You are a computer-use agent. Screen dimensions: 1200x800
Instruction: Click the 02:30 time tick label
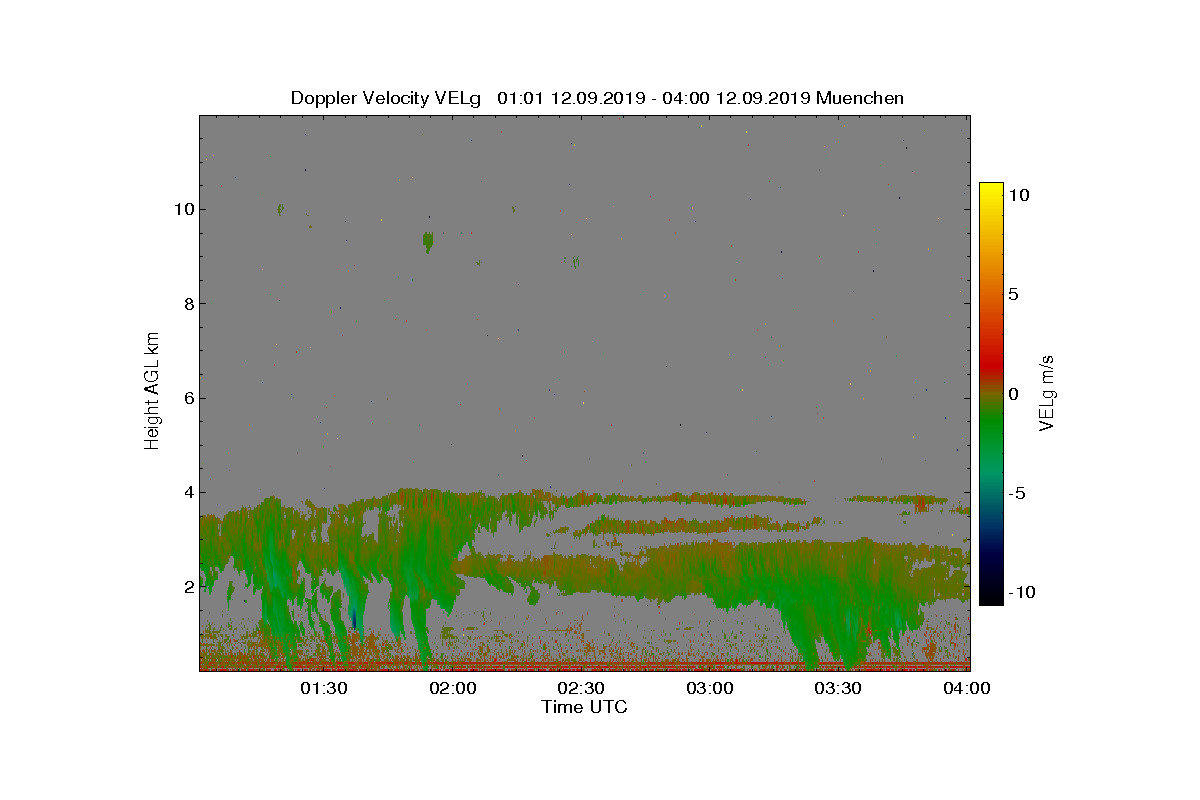tap(581, 688)
